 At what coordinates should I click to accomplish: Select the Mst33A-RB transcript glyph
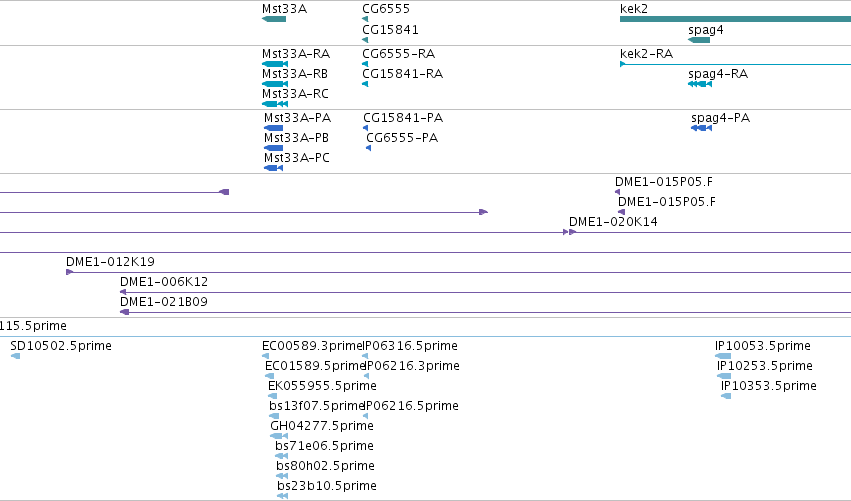tap(275, 84)
